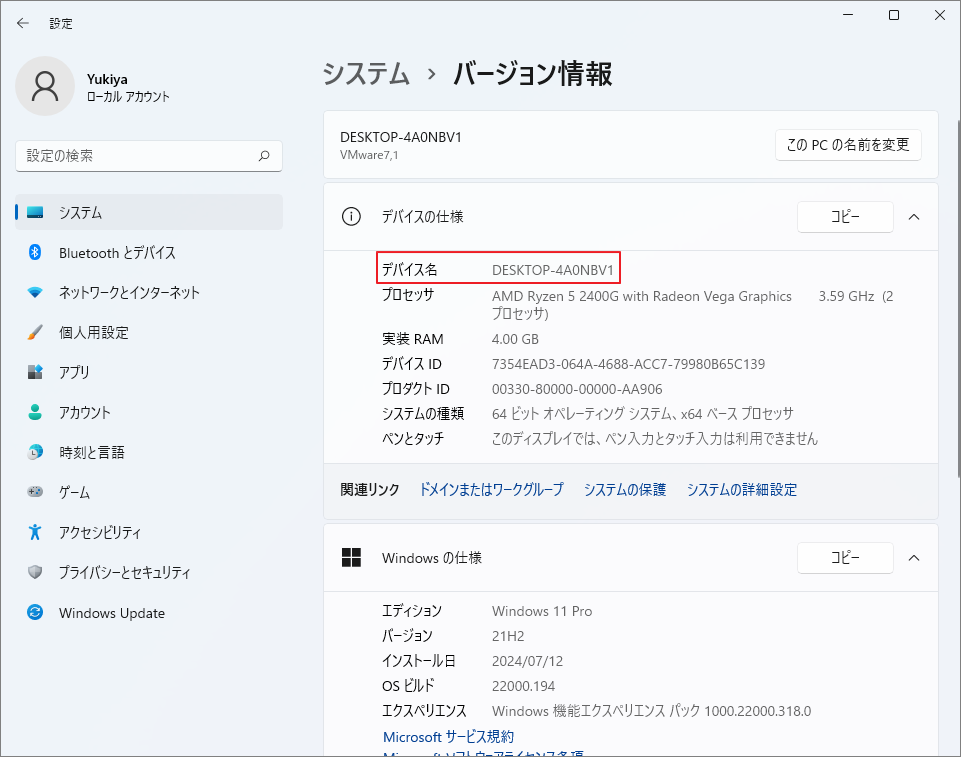
Task: Click the アクセシビリティ figure icon
Action: (35, 531)
